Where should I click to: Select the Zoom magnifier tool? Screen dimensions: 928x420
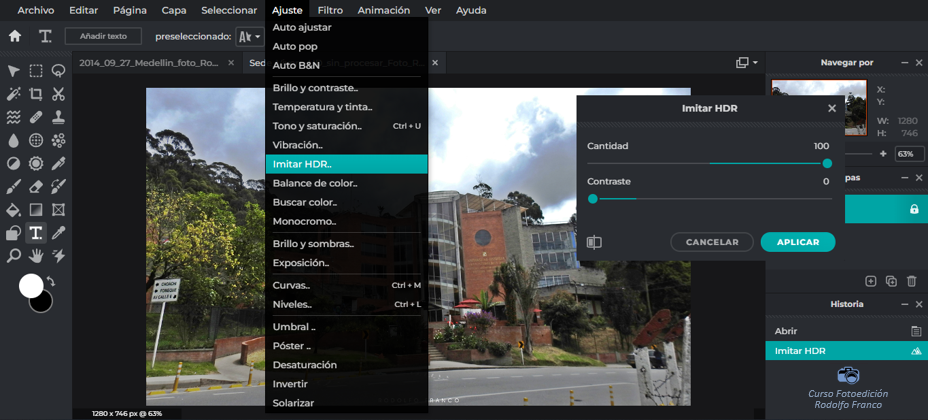tap(13, 256)
